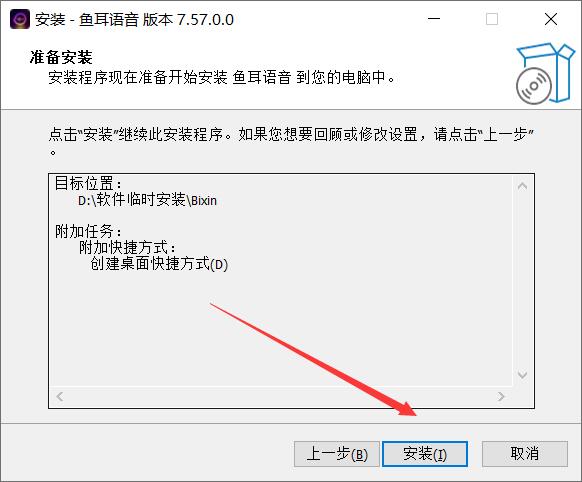This screenshot has height=482, width=582.
Task: Close the installer window
Action: pos(551,19)
